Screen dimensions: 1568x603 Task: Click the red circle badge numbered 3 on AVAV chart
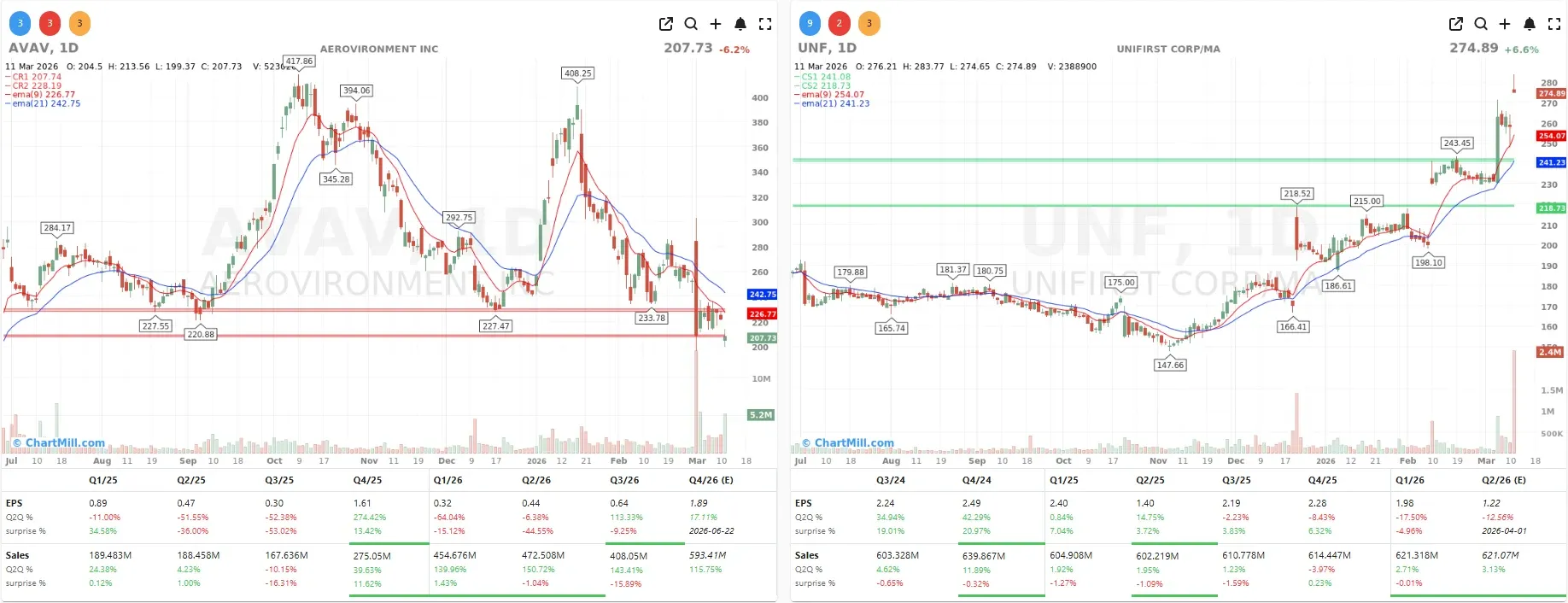[50, 24]
